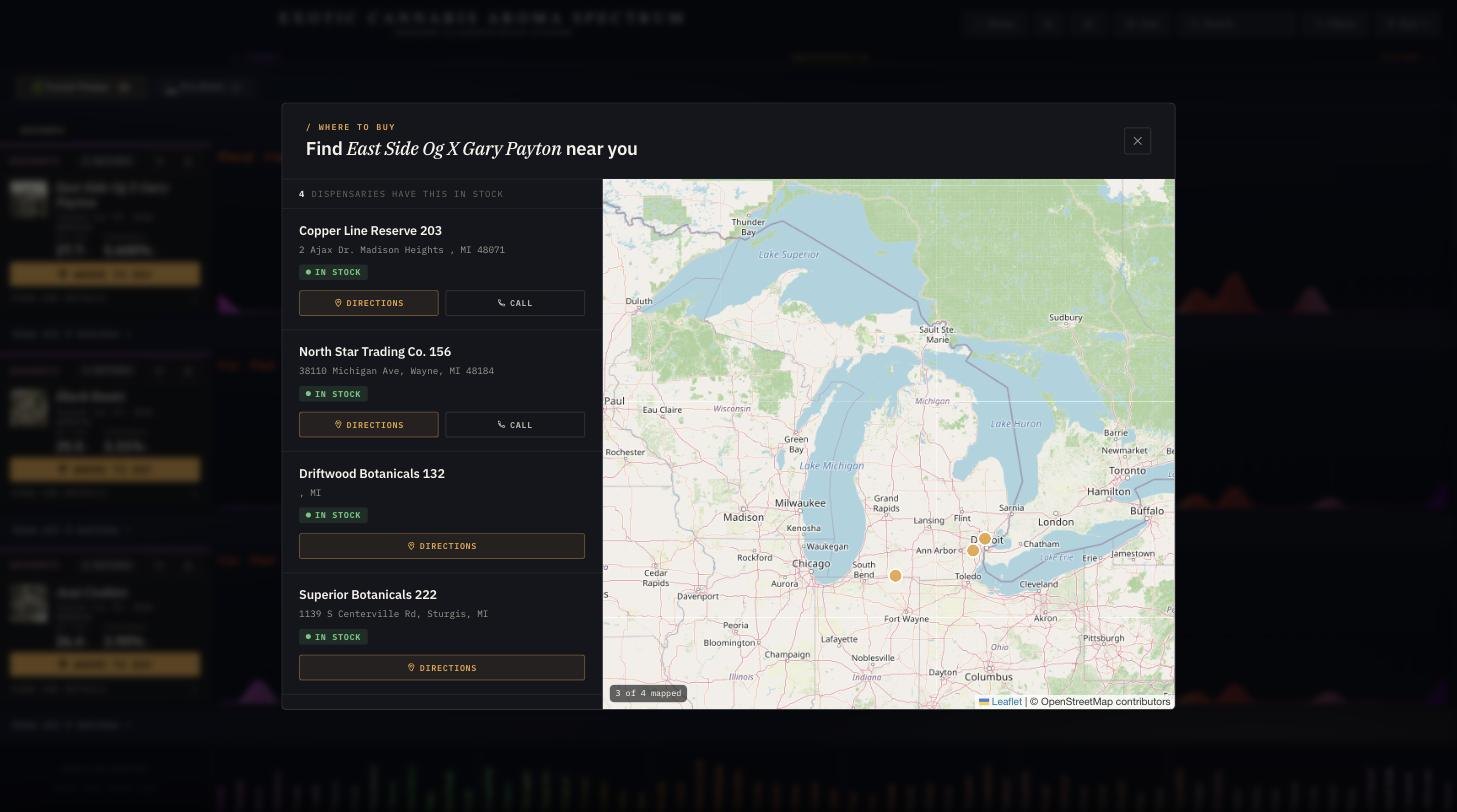Click the 'Pittsburgh' label on the map
This screenshot has width=1457, height=812.
click(x=1104, y=638)
